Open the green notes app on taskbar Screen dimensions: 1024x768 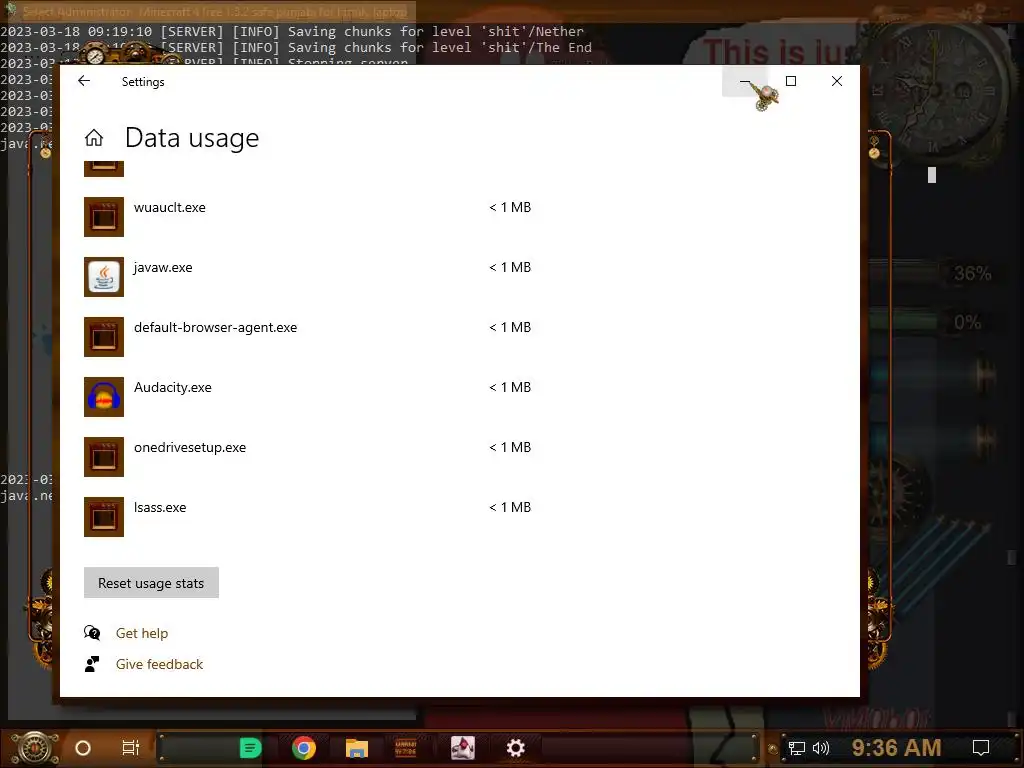(x=250, y=748)
